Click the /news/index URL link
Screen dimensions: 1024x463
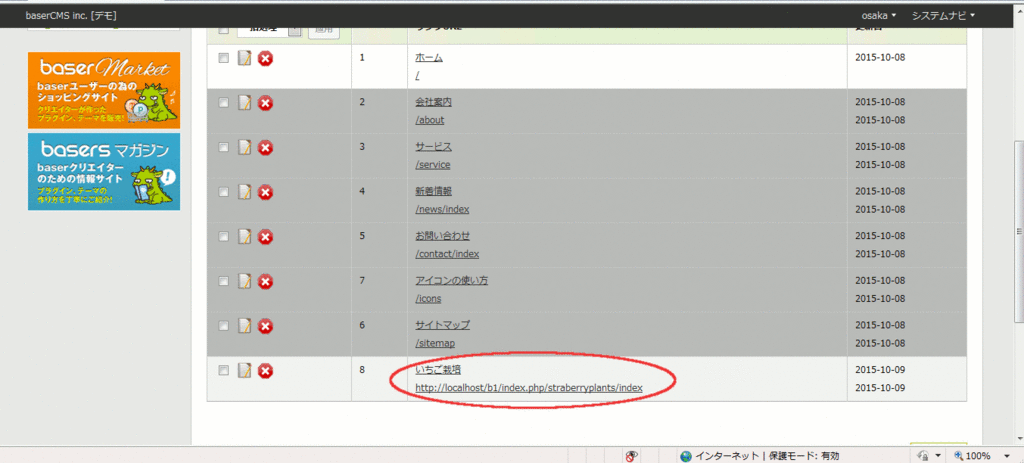tap(442, 209)
